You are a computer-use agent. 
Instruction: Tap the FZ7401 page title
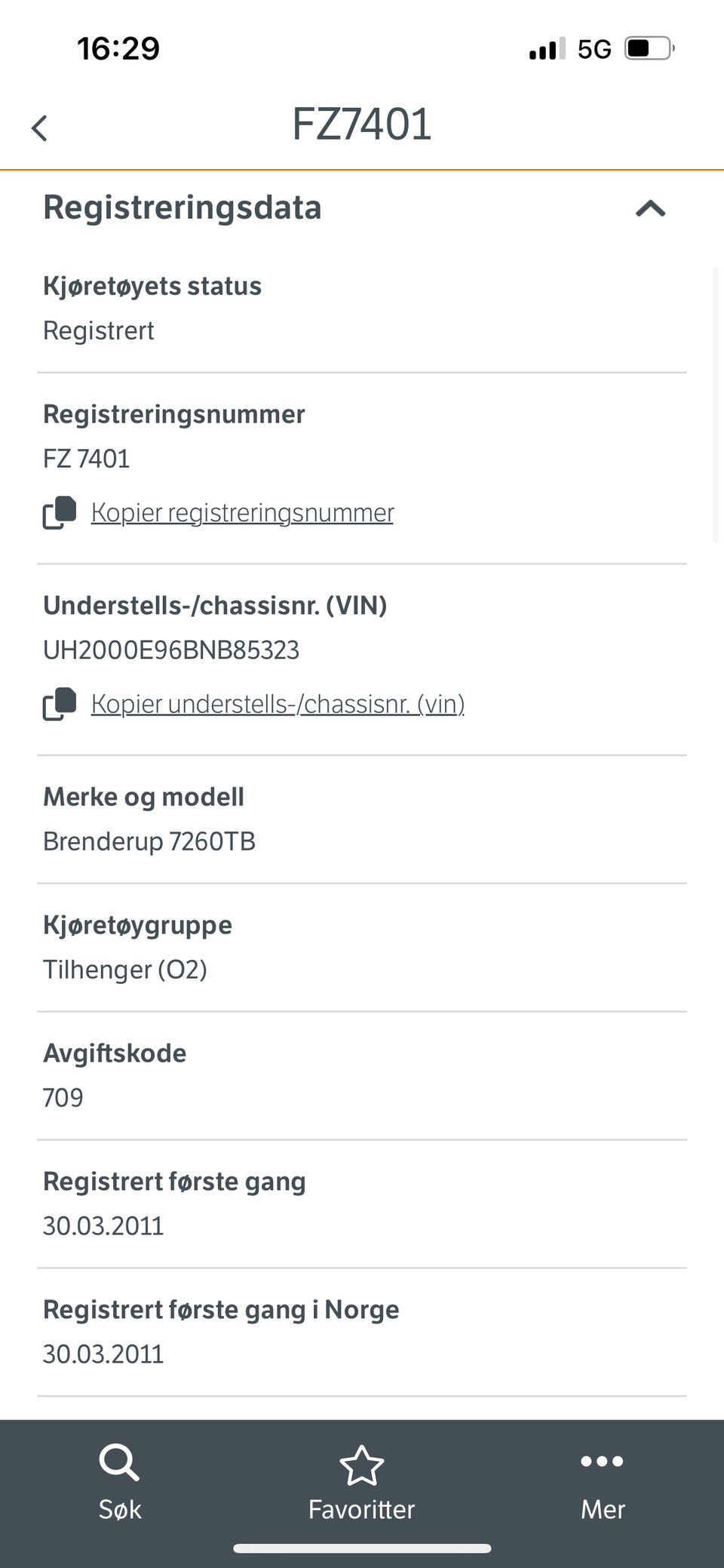pyautogui.click(x=362, y=125)
